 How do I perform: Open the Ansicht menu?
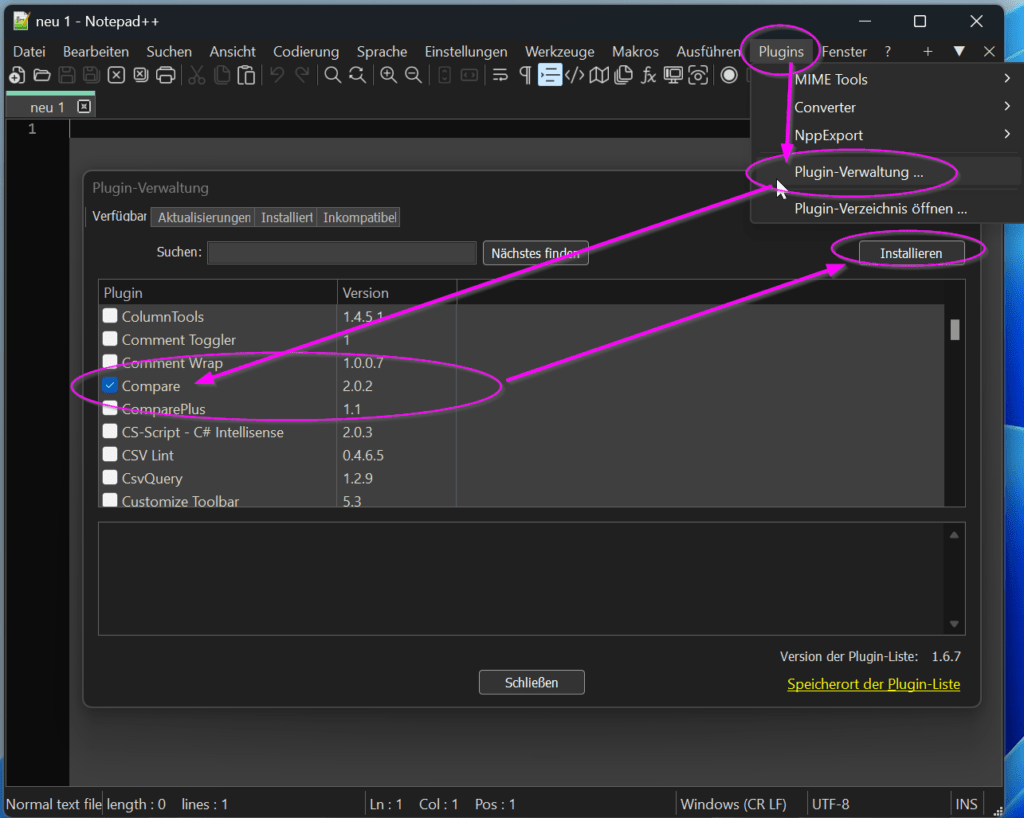click(x=232, y=52)
